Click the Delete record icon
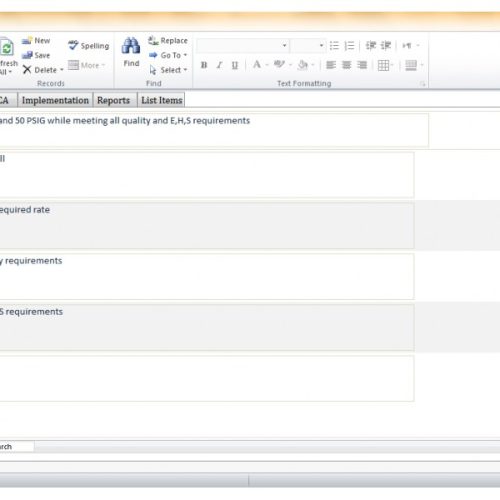Viewport: 500px width, 500px height. (x=27, y=70)
